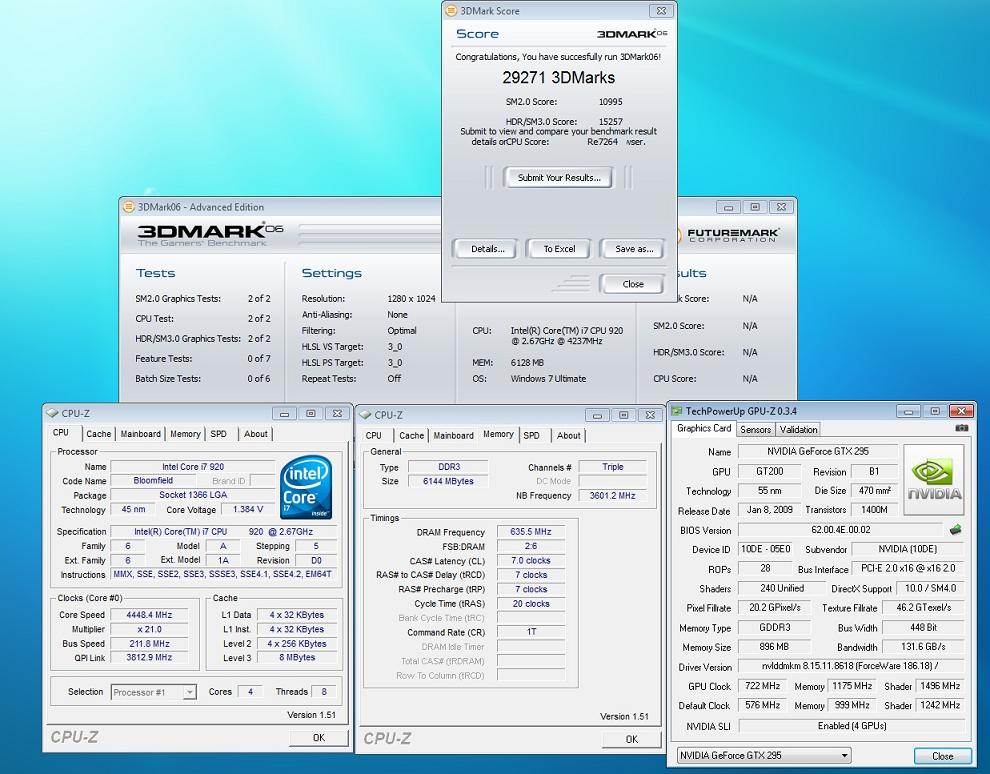The width and height of the screenshot is (990, 774).
Task: Click Submit Your Results button
Action: 559,177
